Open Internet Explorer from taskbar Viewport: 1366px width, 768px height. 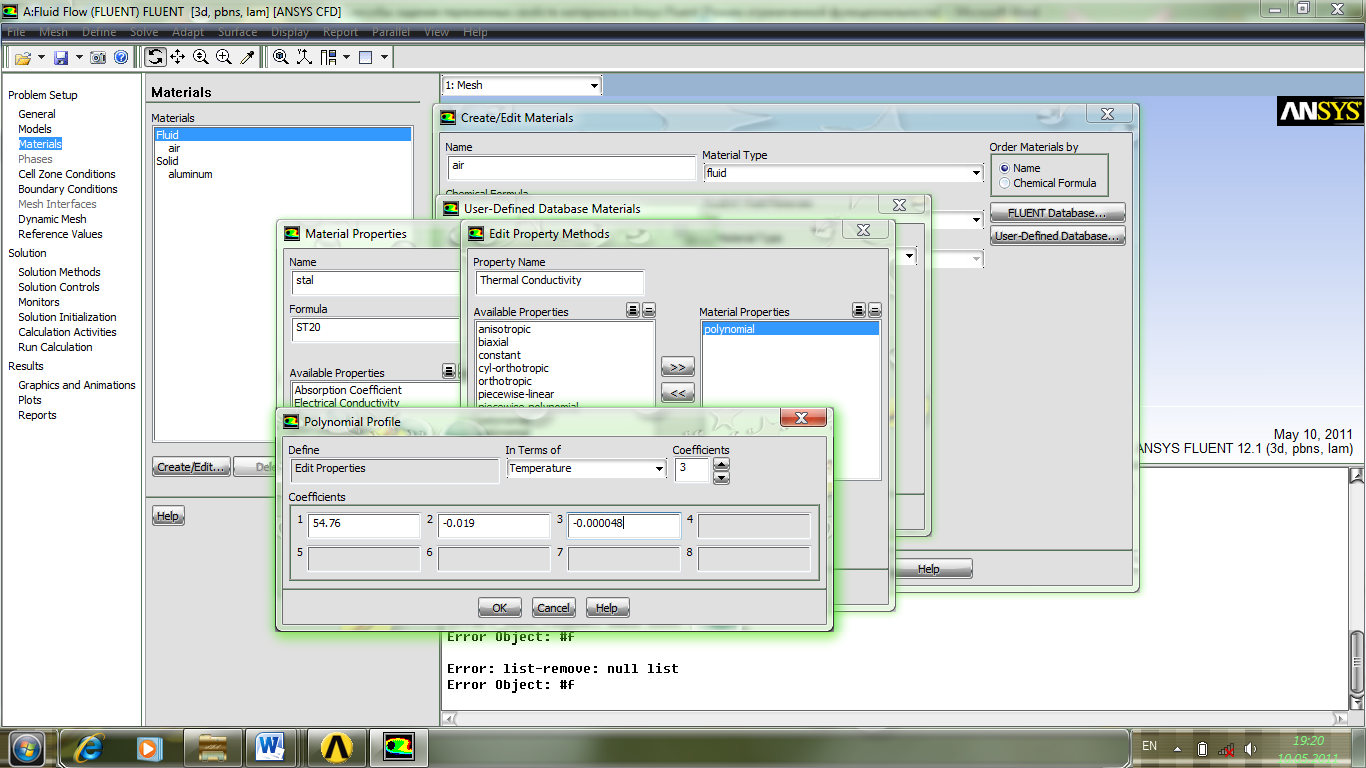(x=90, y=746)
